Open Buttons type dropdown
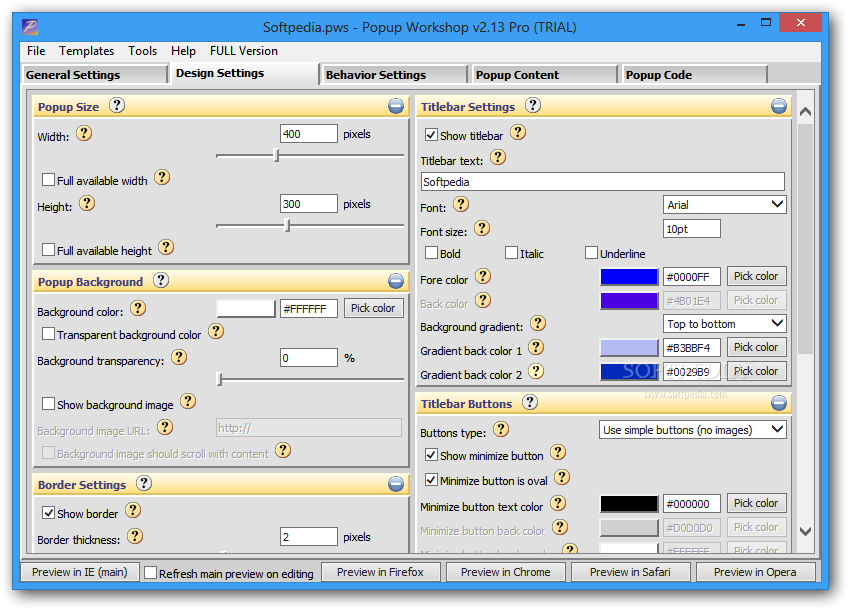Viewport: 849px width, 610px height. tap(693, 430)
